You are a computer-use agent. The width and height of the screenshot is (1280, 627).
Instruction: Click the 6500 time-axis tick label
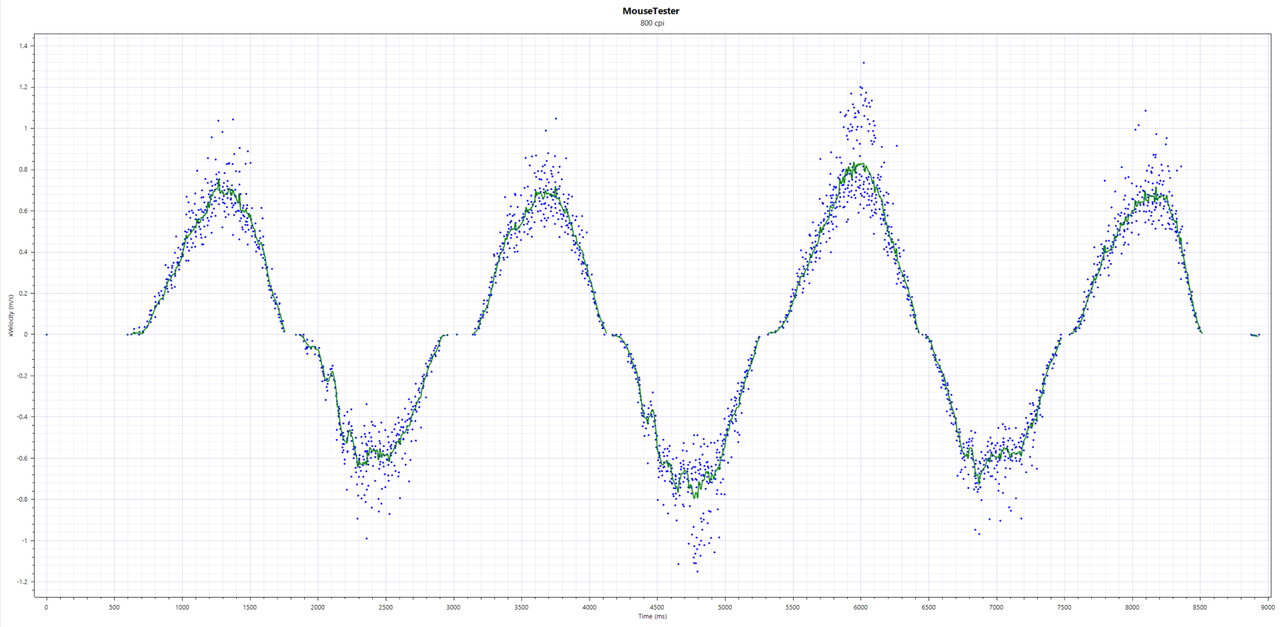pos(929,606)
